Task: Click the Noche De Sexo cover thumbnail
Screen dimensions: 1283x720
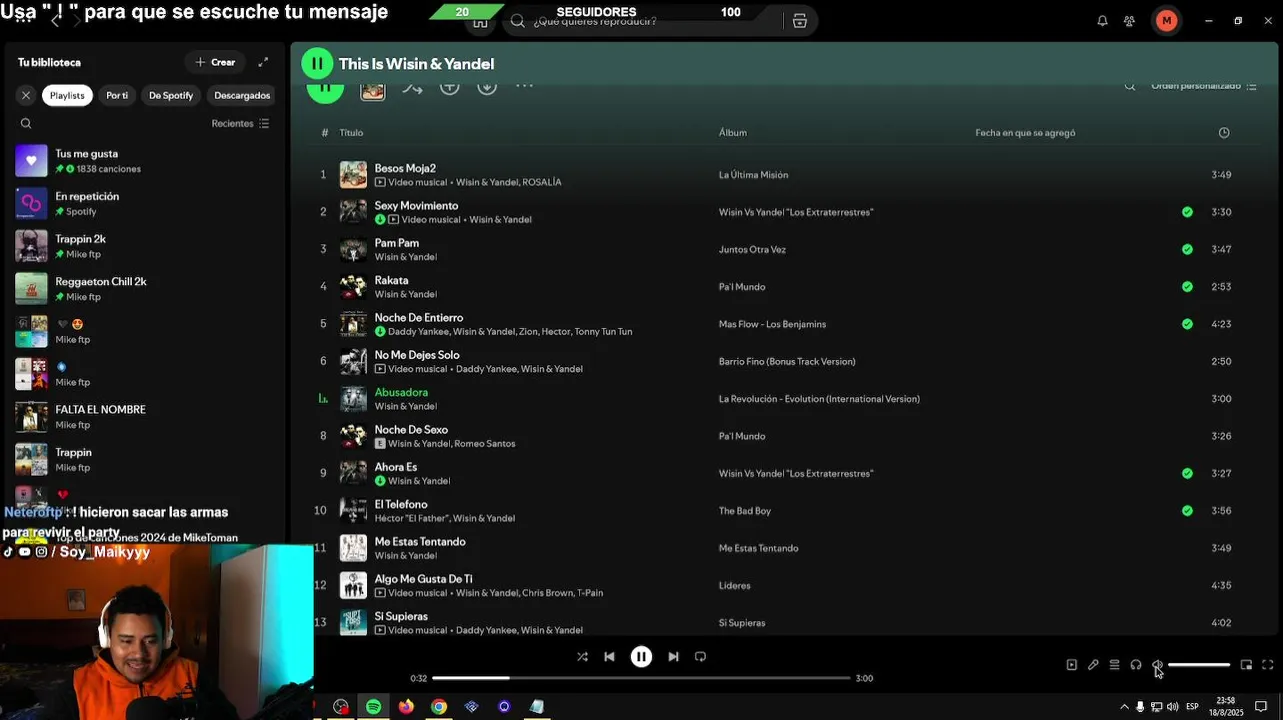Action: coord(353,436)
